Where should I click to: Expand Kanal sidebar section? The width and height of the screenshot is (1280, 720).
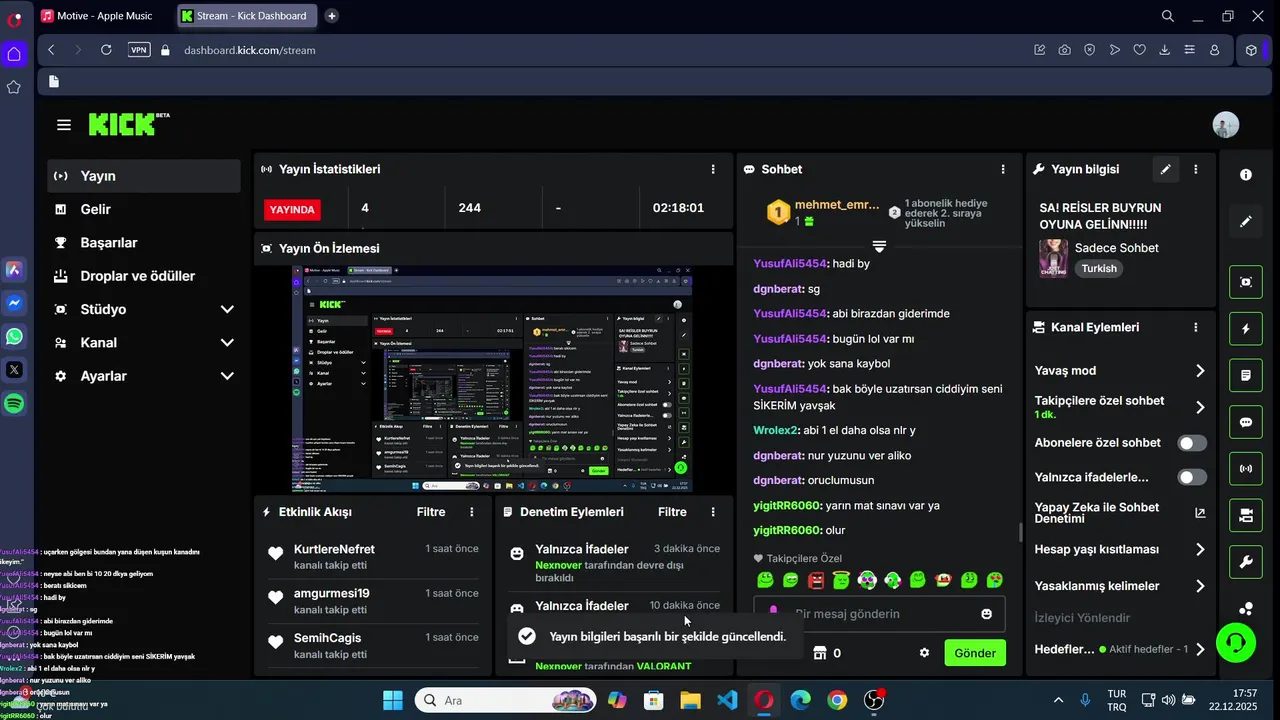point(227,343)
